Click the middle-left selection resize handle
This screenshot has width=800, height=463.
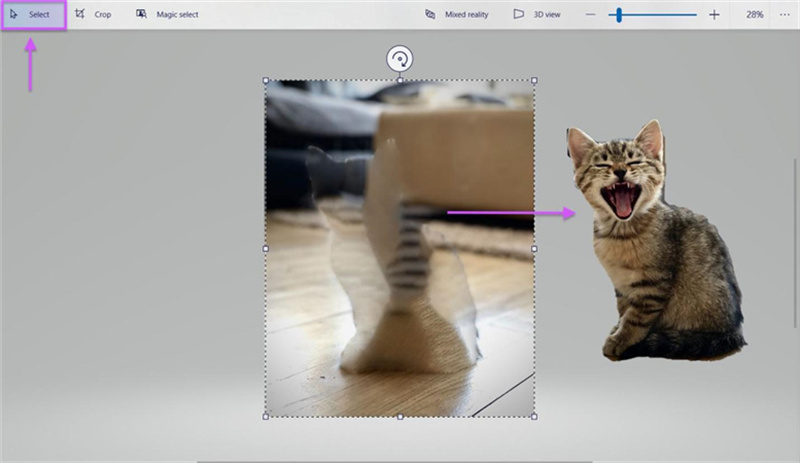266,248
